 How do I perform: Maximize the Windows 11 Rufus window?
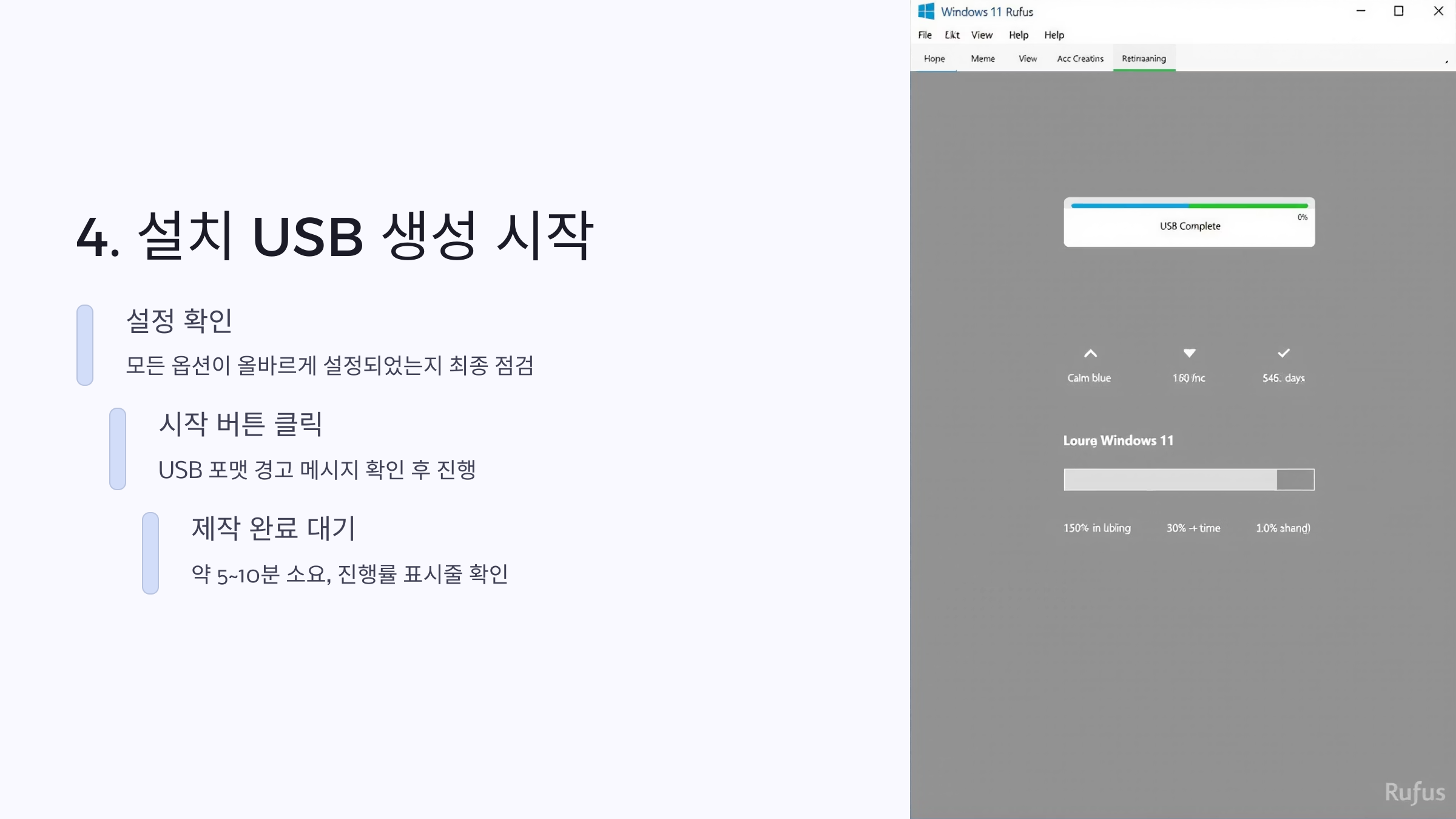pos(1398,11)
